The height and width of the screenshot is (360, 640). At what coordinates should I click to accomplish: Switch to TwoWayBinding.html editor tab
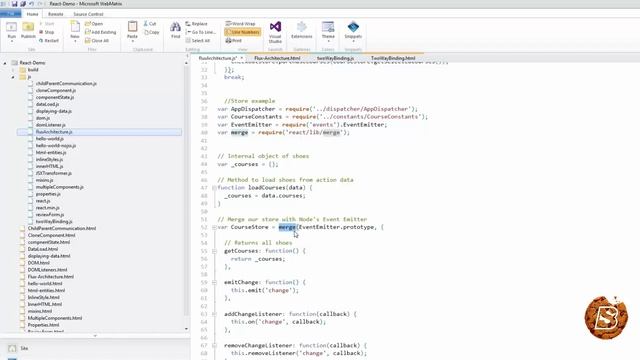click(x=393, y=58)
